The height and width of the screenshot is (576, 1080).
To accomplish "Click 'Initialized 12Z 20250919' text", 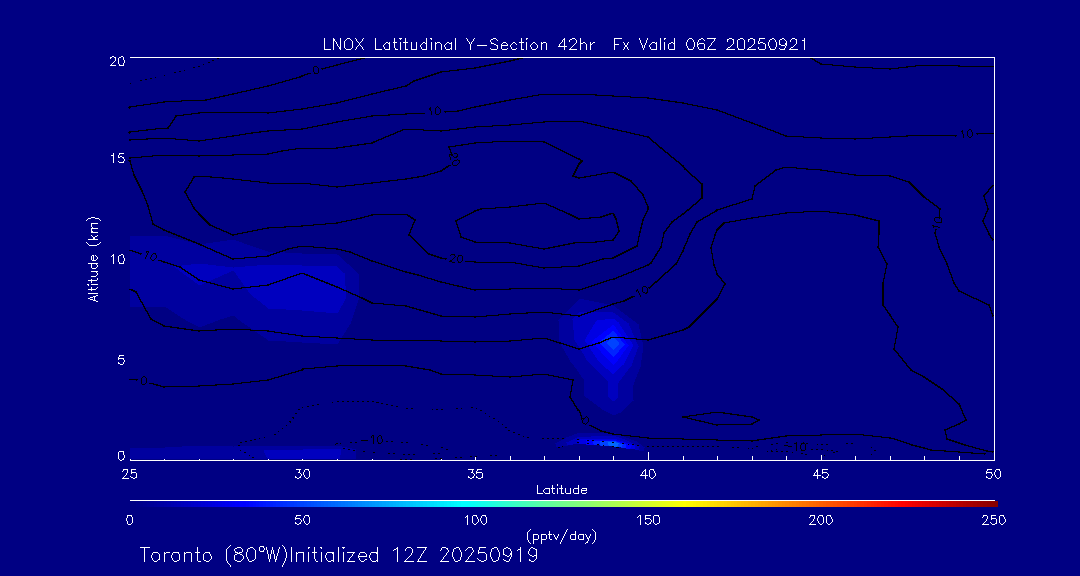I will [413, 556].
